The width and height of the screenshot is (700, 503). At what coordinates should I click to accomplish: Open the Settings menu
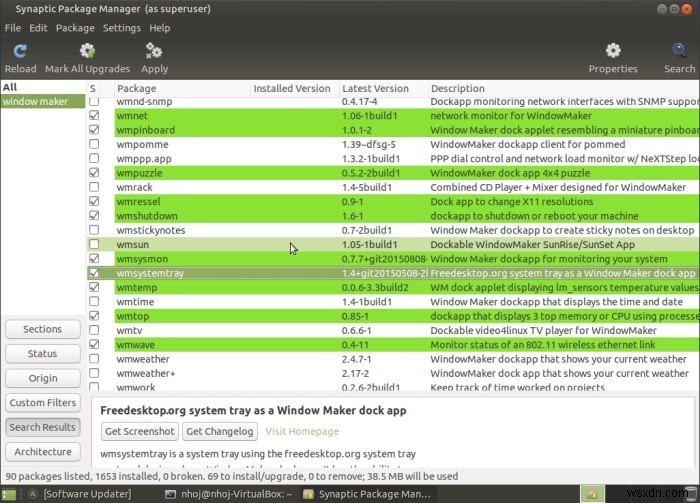tap(121, 28)
